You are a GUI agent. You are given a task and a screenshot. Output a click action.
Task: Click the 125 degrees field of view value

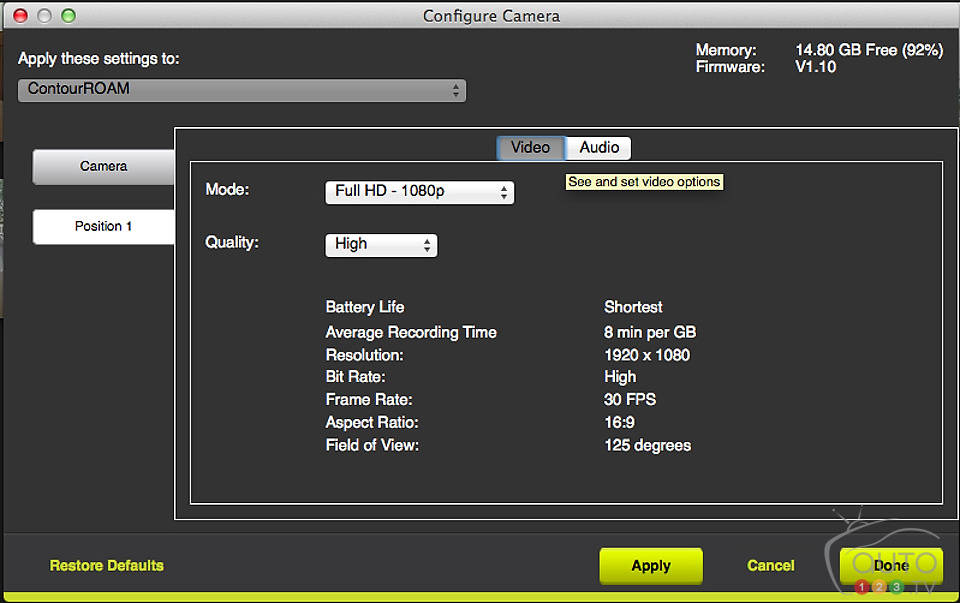(x=647, y=445)
